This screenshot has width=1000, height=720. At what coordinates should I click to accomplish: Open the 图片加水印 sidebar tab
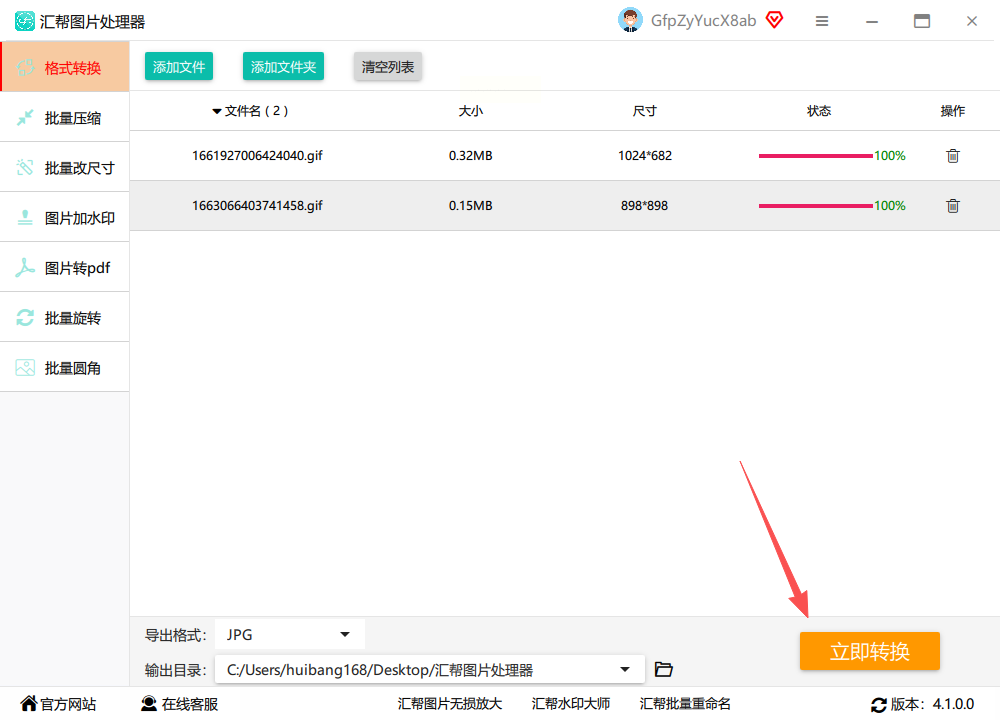pos(65,218)
